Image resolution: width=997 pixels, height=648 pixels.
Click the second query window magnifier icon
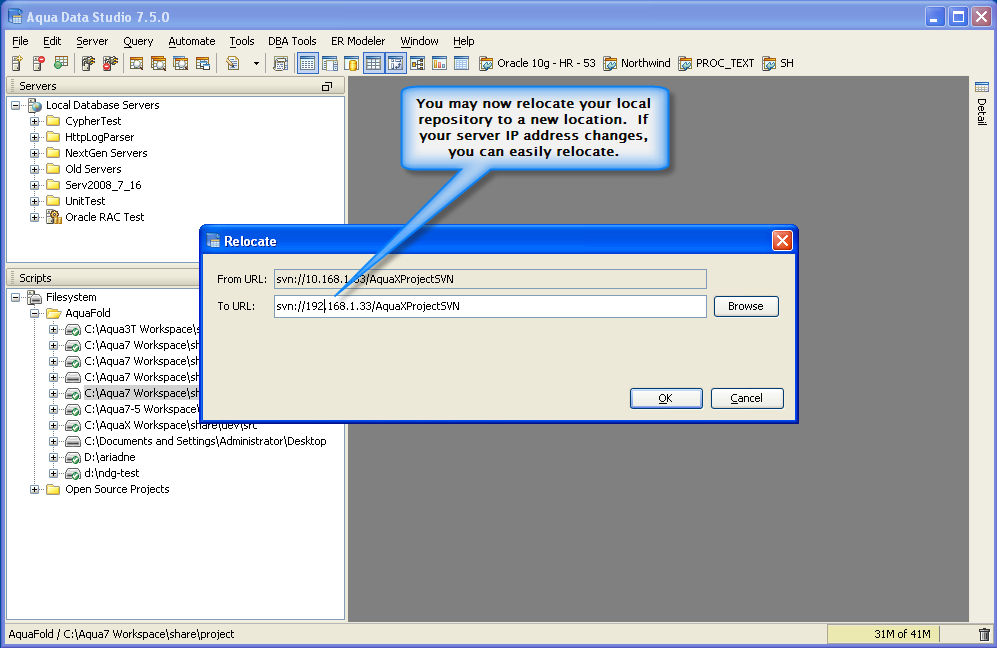click(158, 63)
